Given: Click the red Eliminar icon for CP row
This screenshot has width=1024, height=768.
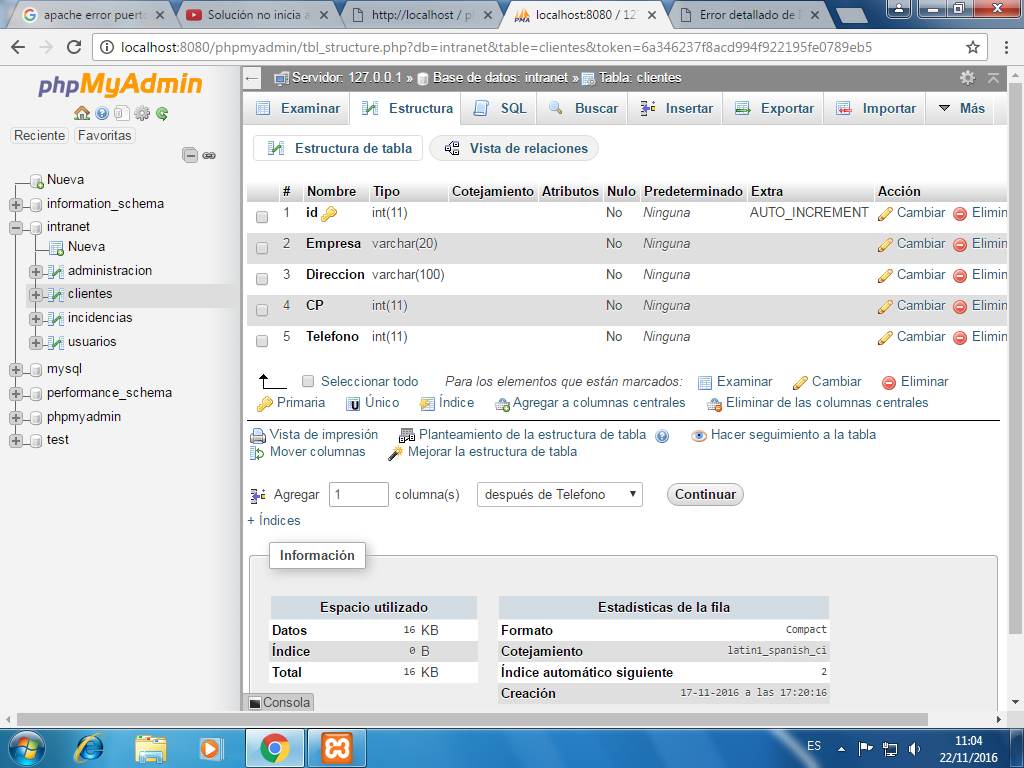Looking at the screenshot, I should click(x=959, y=306).
